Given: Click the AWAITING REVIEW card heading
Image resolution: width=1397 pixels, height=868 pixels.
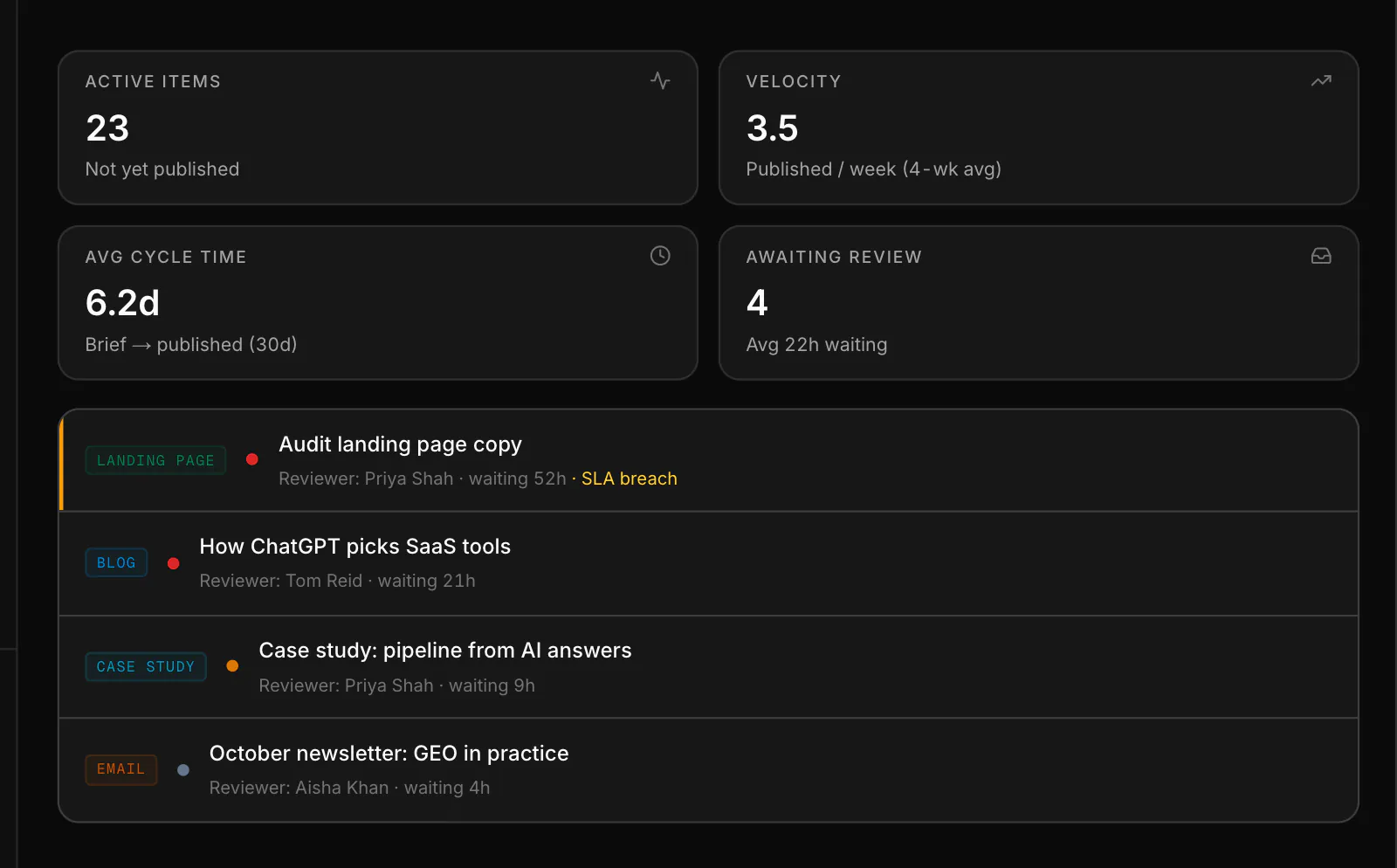Looking at the screenshot, I should 834,257.
